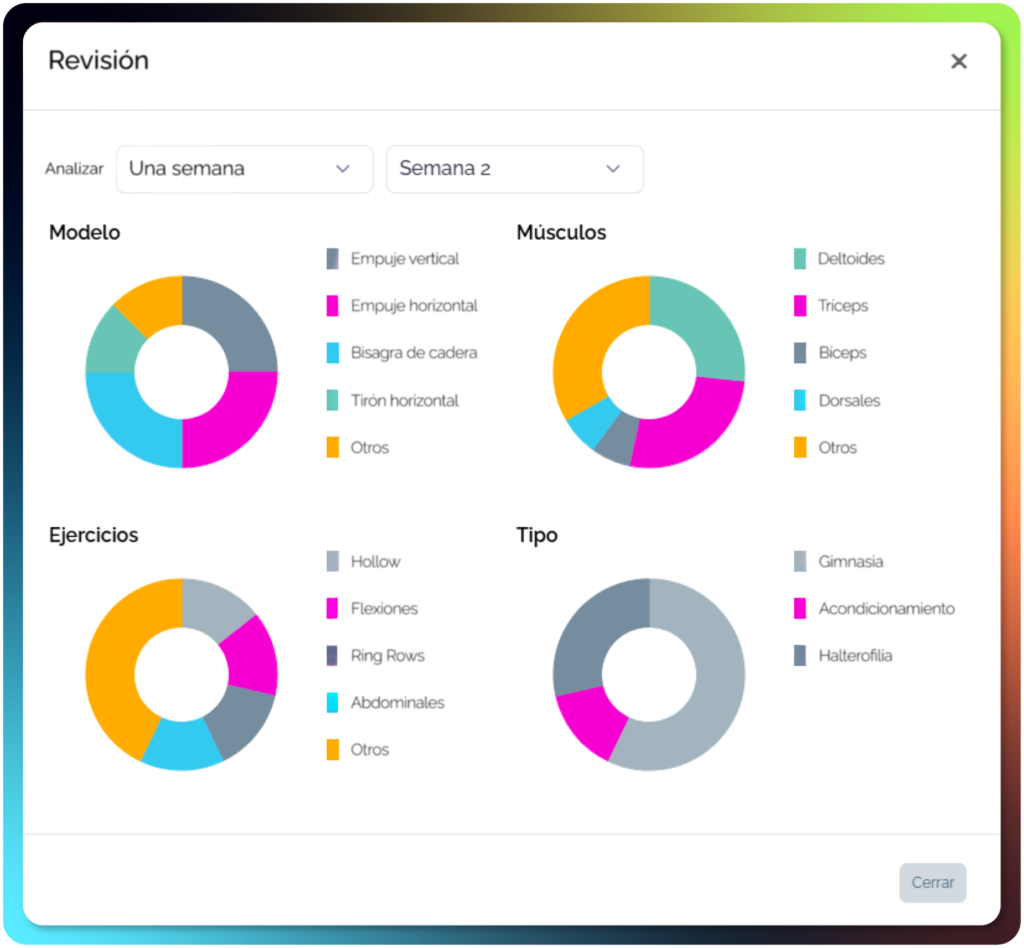
Task: Click the Halterofilia legend item
Action: pyautogui.click(x=843, y=656)
